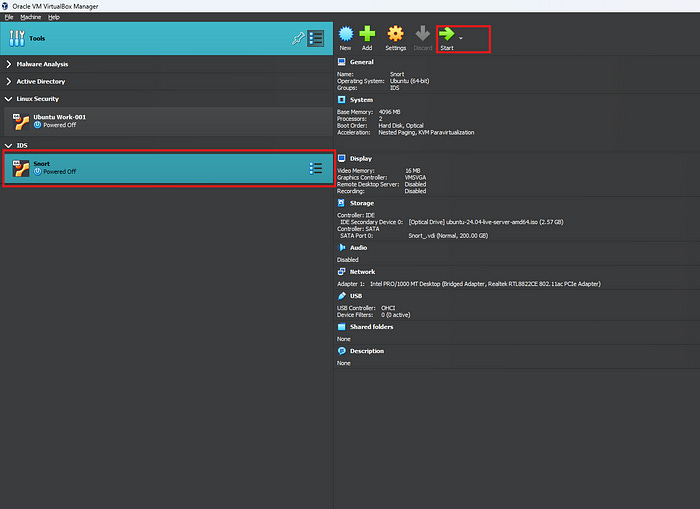Click the Bridged Adapter network value

pyautogui.click(x=485, y=284)
